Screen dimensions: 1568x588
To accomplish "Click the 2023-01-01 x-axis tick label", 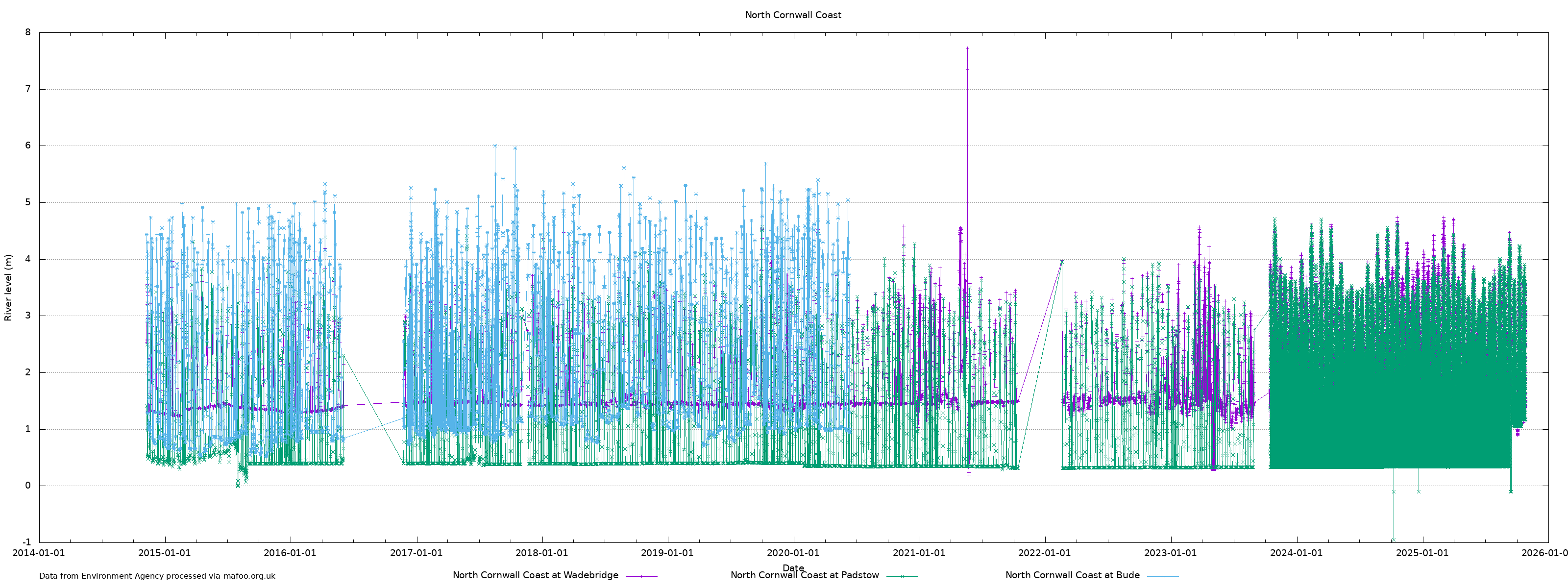I will pos(1170,553).
